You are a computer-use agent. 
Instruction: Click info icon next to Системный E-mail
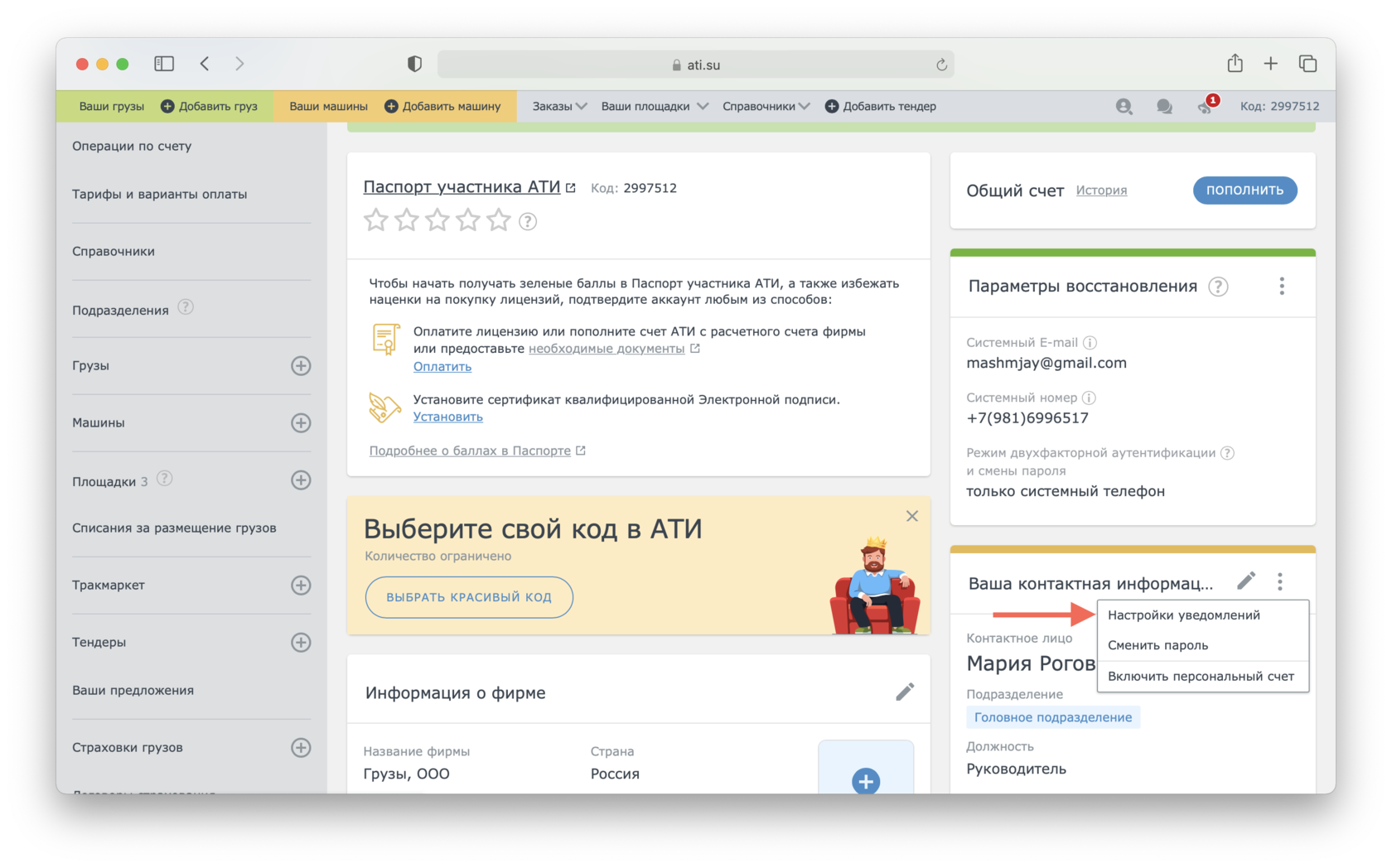click(x=1090, y=342)
